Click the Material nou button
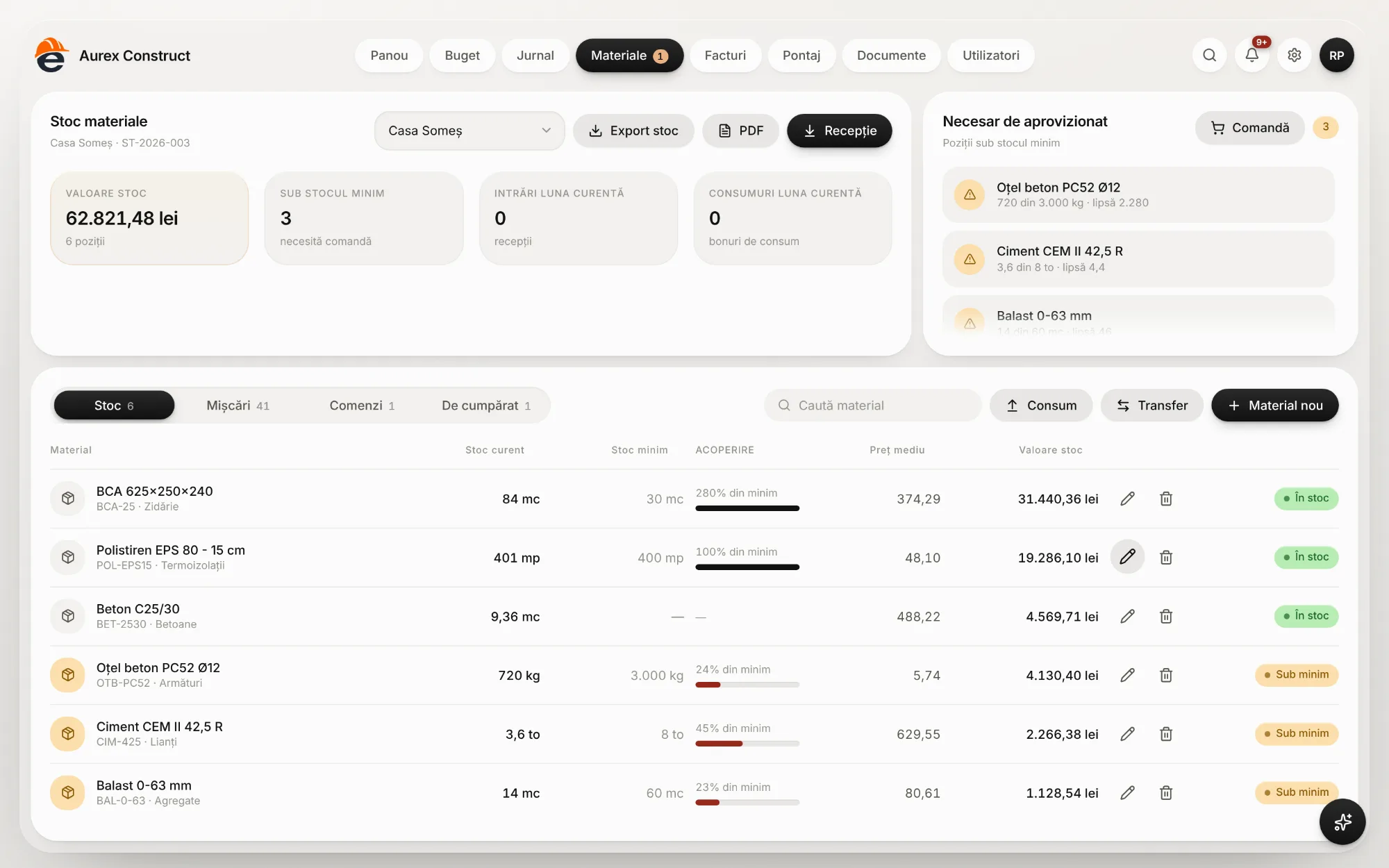The width and height of the screenshot is (1389, 868). point(1274,406)
